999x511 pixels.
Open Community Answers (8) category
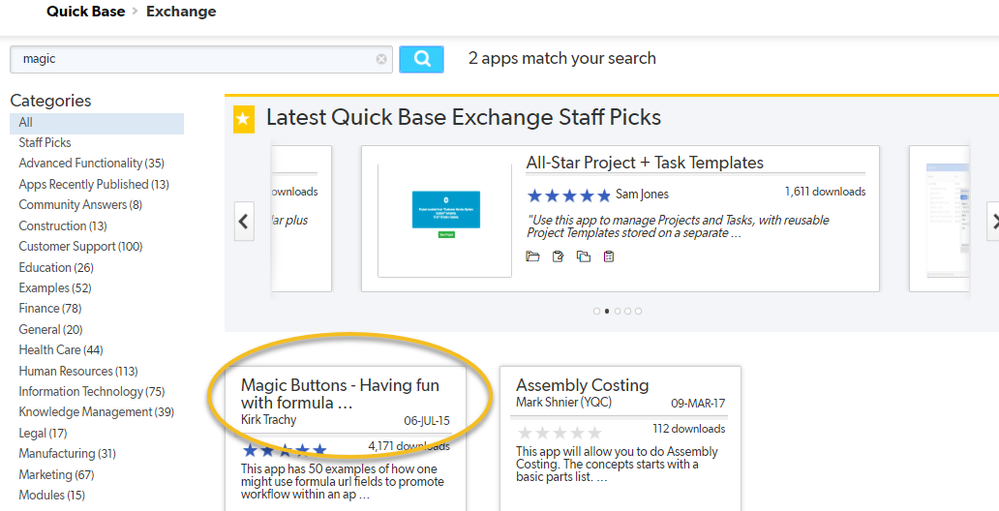[80, 205]
